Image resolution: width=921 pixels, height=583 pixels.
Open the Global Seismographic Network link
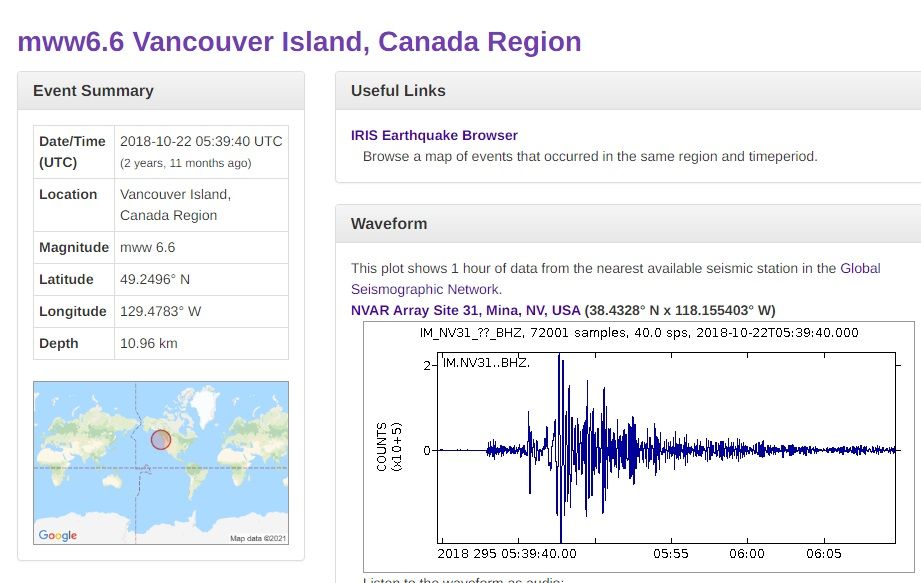[x=859, y=268]
